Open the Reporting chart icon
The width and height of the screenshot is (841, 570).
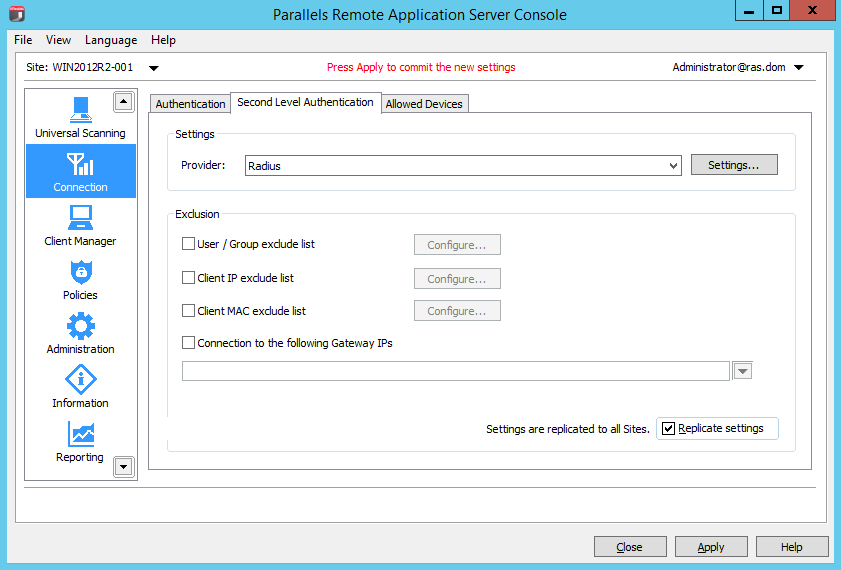coord(81,434)
